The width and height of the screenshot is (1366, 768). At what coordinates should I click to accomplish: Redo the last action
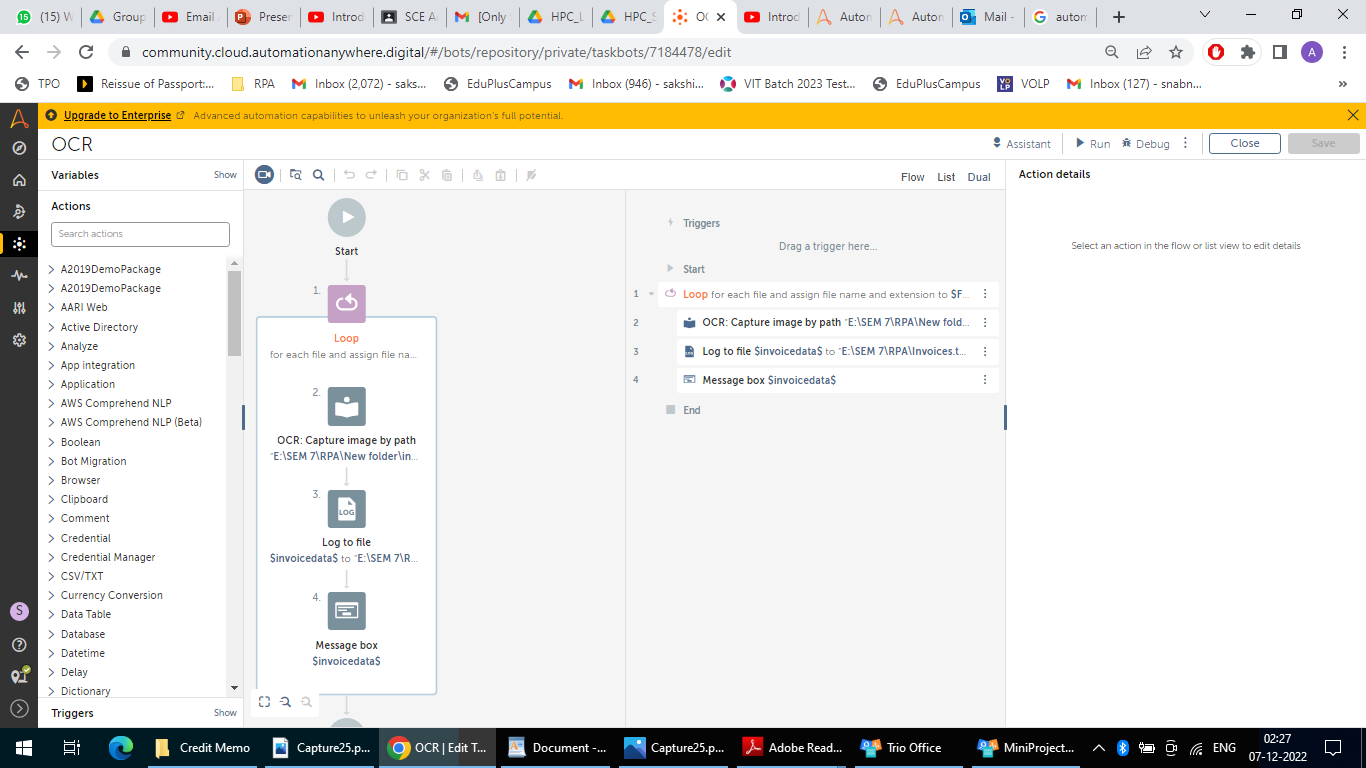[371, 175]
